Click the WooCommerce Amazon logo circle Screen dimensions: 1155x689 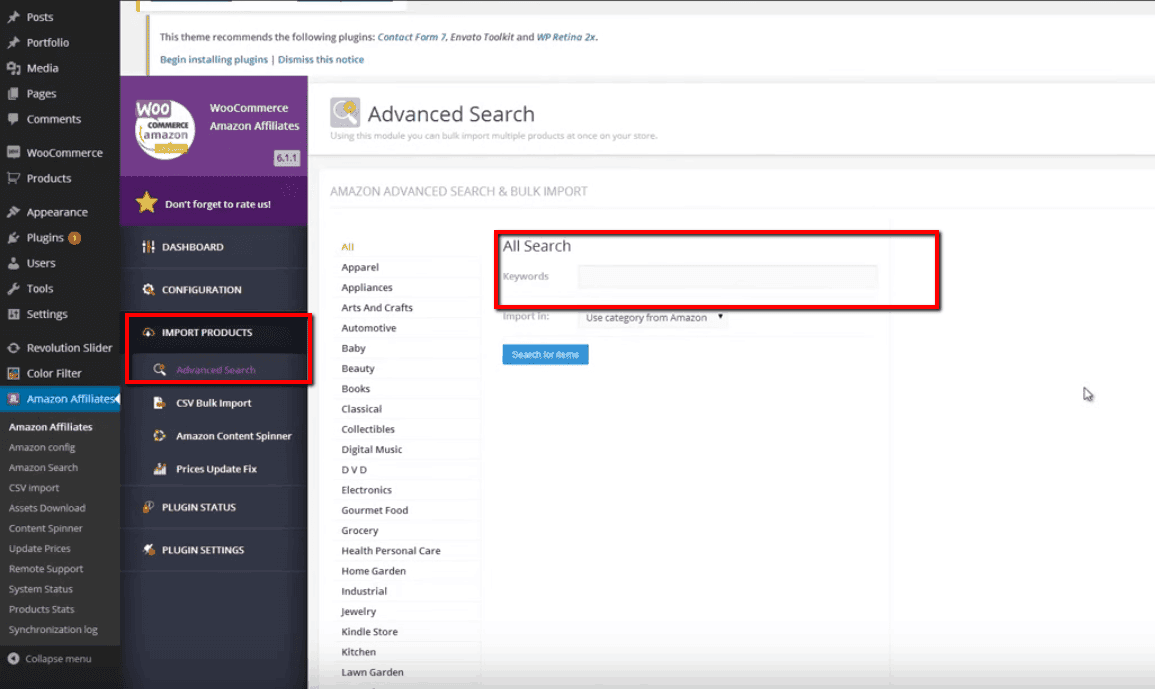tap(165, 128)
